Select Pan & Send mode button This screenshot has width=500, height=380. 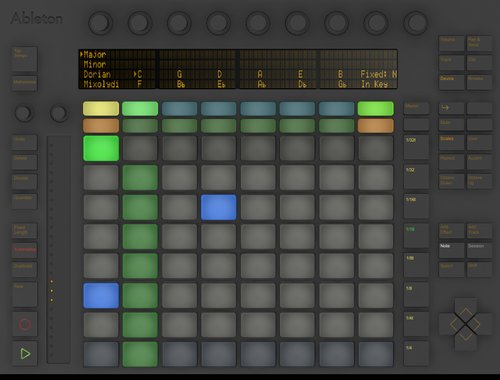[479, 44]
